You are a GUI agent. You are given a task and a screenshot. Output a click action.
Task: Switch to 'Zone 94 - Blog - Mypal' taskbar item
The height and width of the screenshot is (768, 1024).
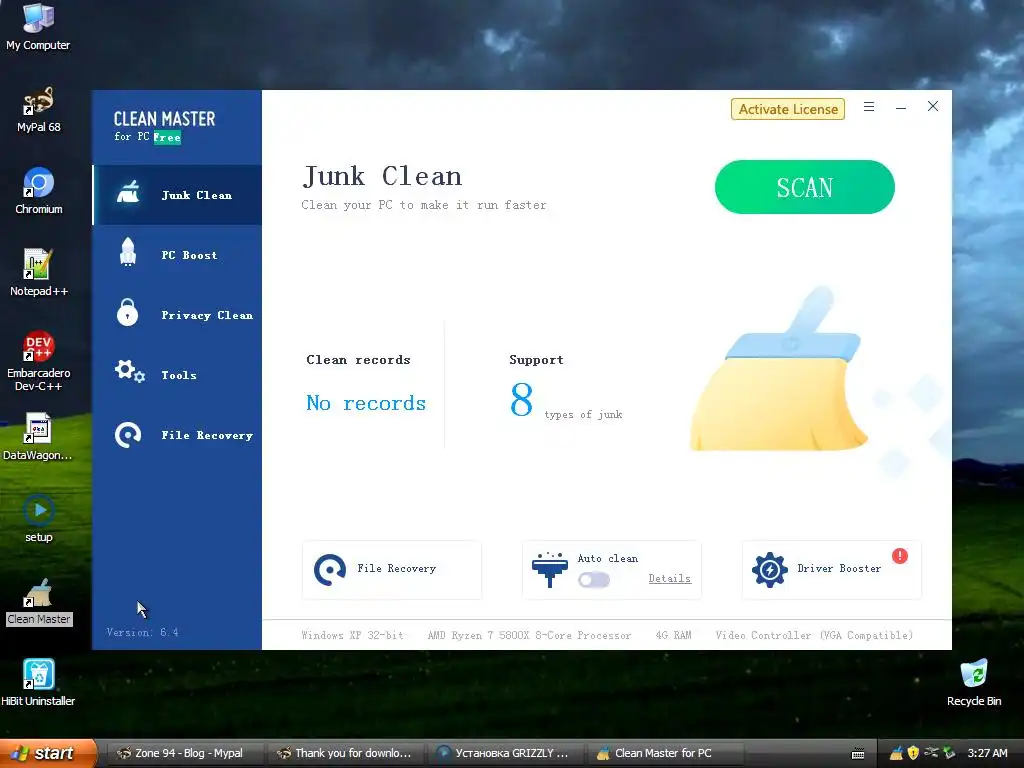point(184,753)
